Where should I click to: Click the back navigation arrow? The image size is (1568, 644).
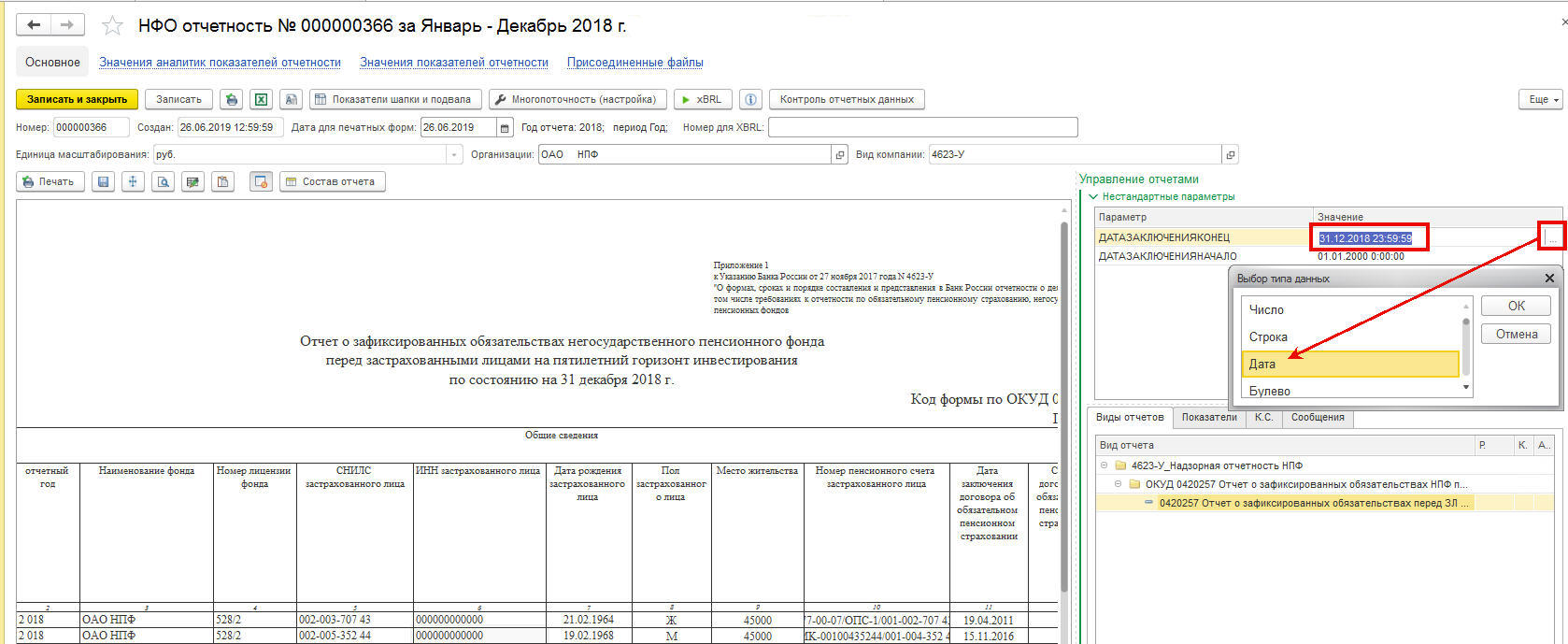[34, 25]
